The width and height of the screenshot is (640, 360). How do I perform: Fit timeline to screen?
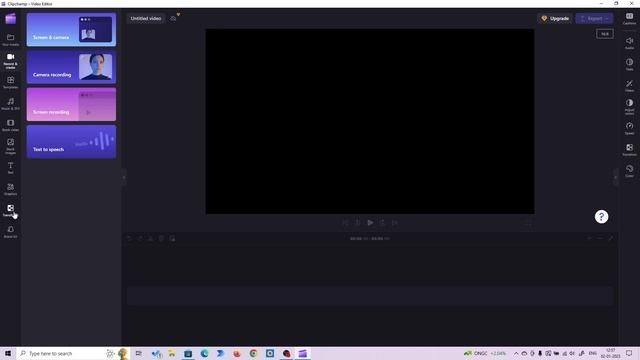(x=611, y=238)
